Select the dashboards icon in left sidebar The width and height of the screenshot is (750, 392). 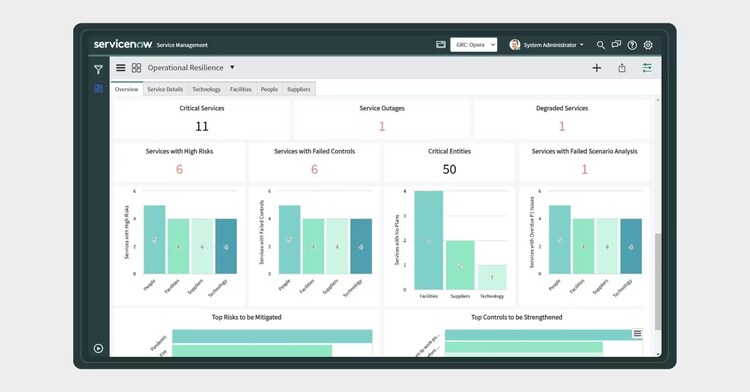pyautogui.click(x=98, y=88)
